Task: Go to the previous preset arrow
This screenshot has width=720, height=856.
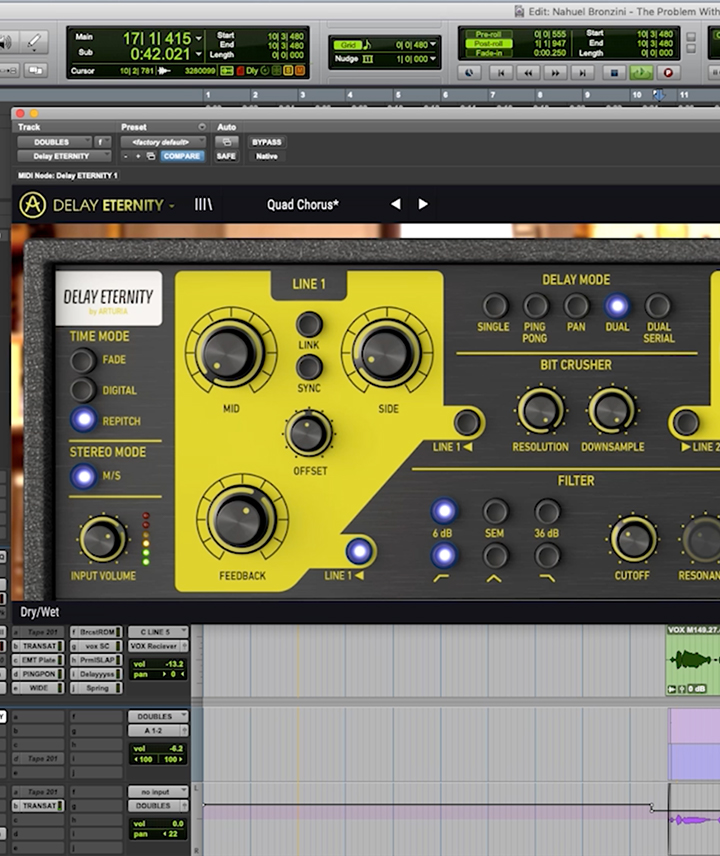Action: click(x=396, y=204)
